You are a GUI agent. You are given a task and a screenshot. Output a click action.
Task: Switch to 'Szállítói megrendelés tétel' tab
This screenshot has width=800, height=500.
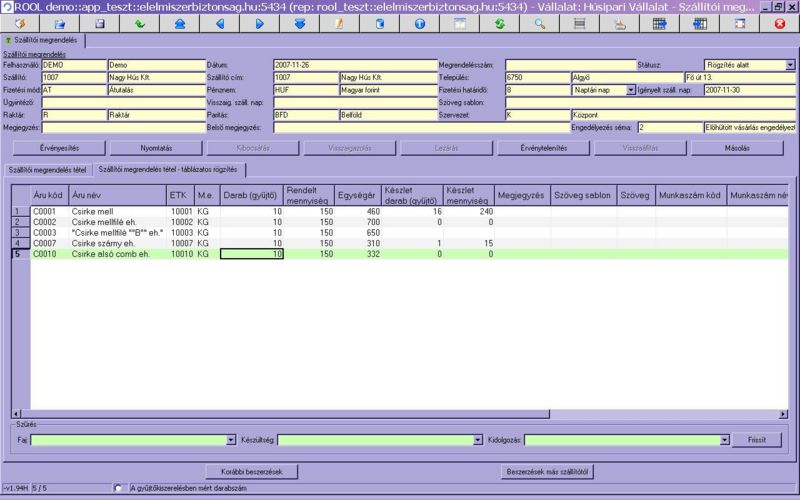[46, 169]
